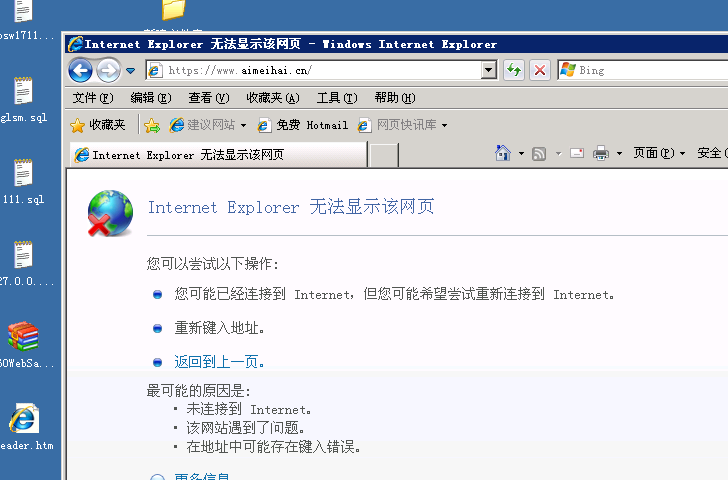Select the sw1711... desktop file icon
The height and width of the screenshot is (480, 728).
pos(24,20)
